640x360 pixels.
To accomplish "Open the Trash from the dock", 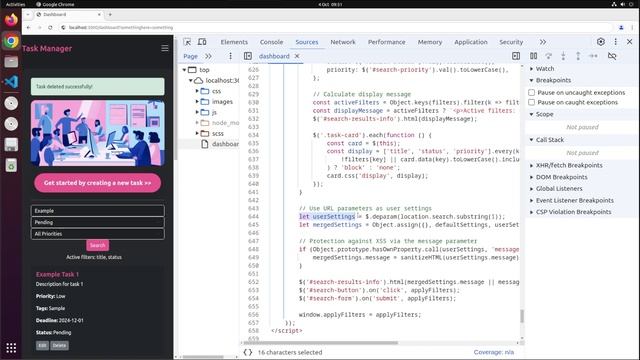I will [11, 165].
